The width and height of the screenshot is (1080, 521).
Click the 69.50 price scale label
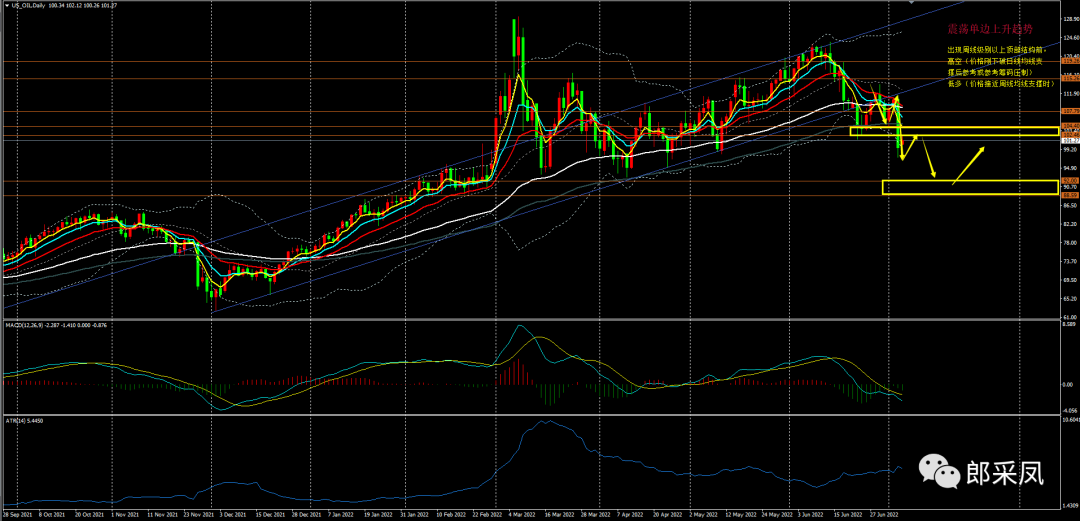tap(1070, 280)
